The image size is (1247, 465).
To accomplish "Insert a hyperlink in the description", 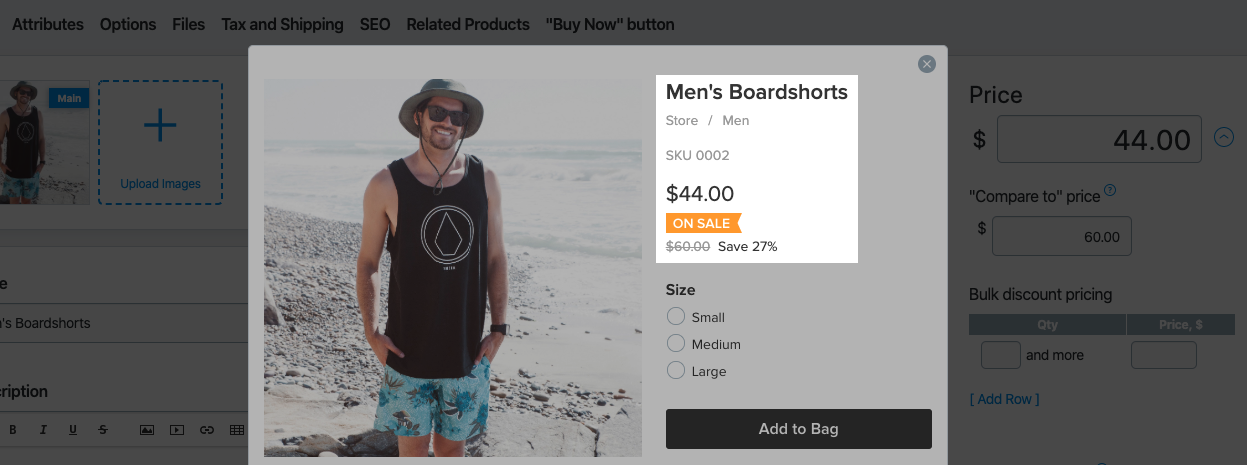I will click(x=207, y=430).
